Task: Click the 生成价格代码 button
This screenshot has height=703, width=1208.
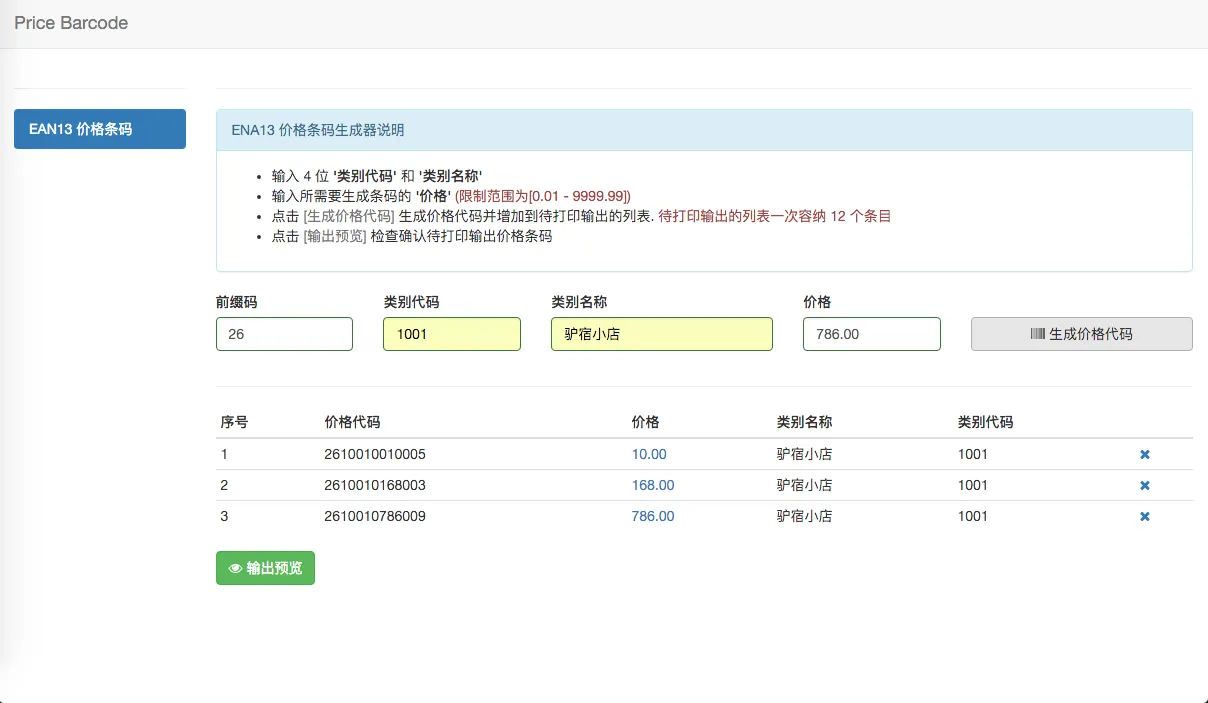Action: point(1082,334)
